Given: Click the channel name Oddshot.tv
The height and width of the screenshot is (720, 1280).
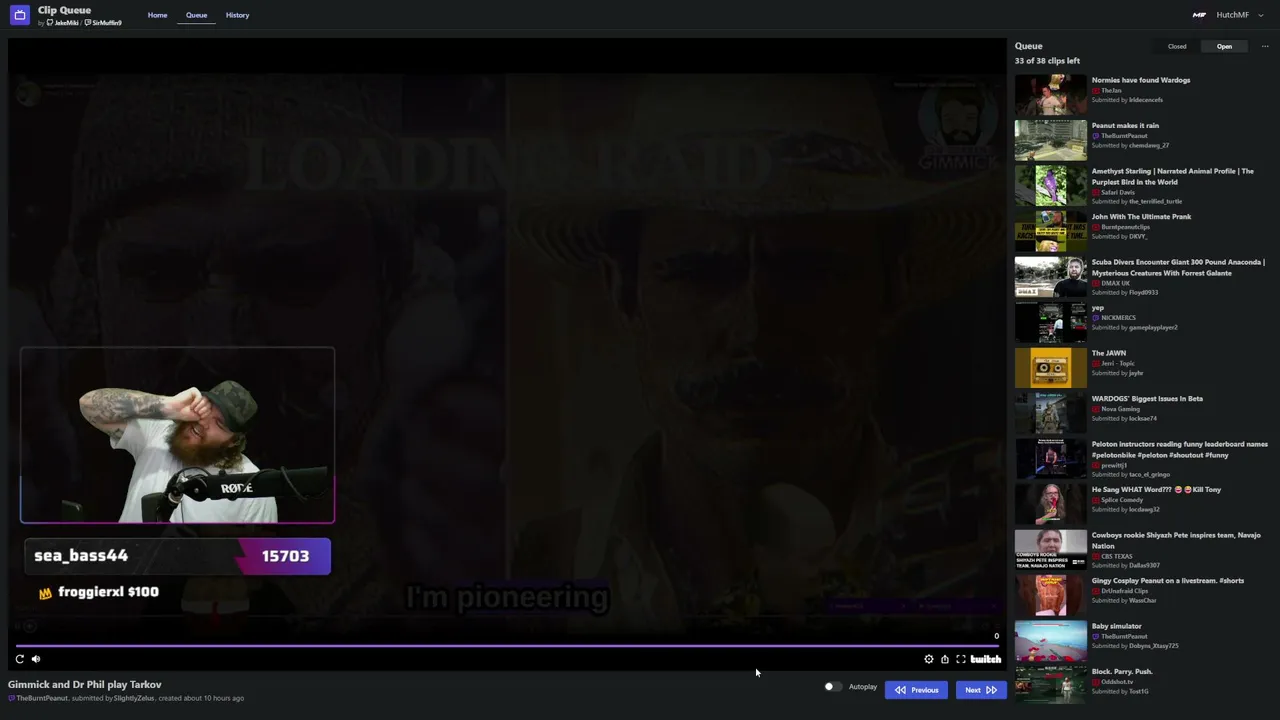Looking at the screenshot, I should [x=1118, y=682].
